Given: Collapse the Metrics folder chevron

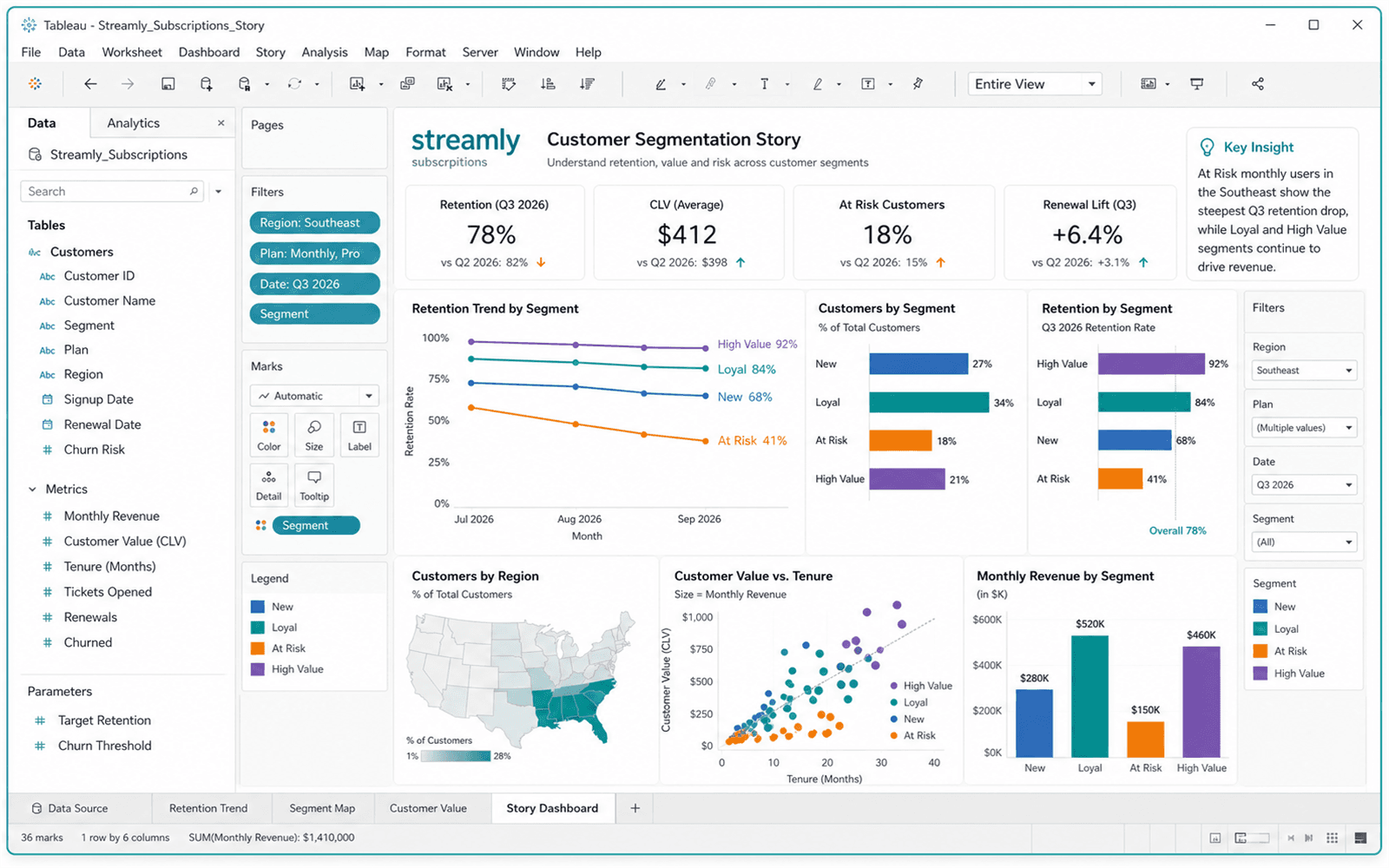Looking at the screenshot, I should [x=33, y=490].
